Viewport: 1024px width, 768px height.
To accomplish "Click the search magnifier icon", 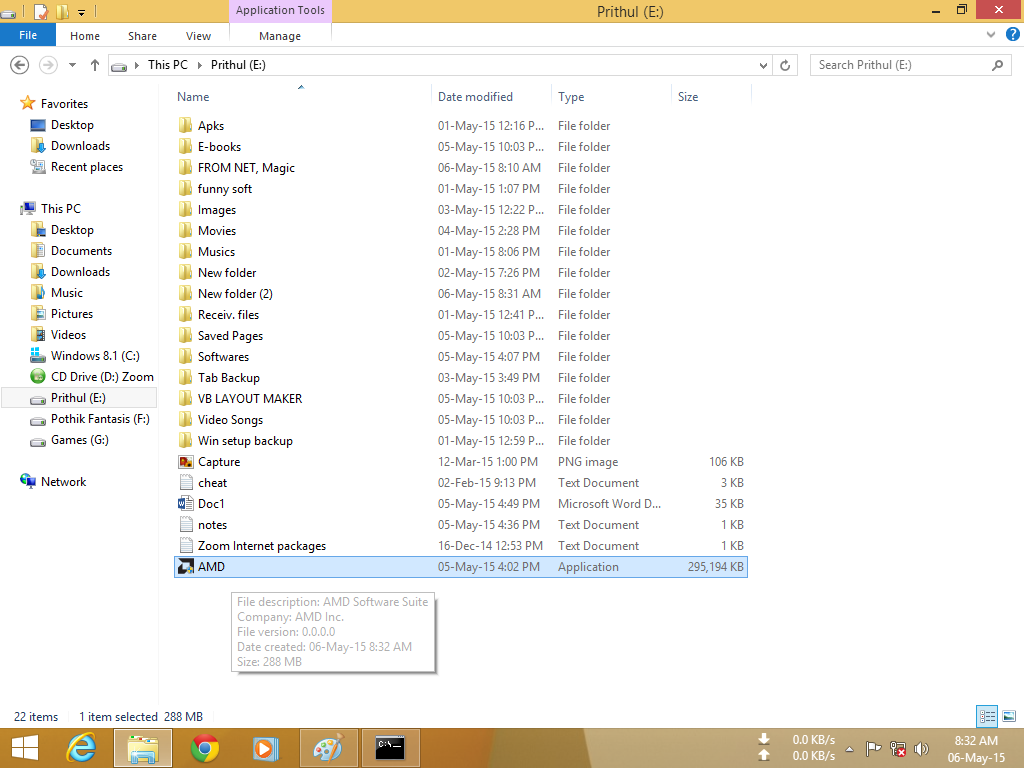I will click(997, 65).
